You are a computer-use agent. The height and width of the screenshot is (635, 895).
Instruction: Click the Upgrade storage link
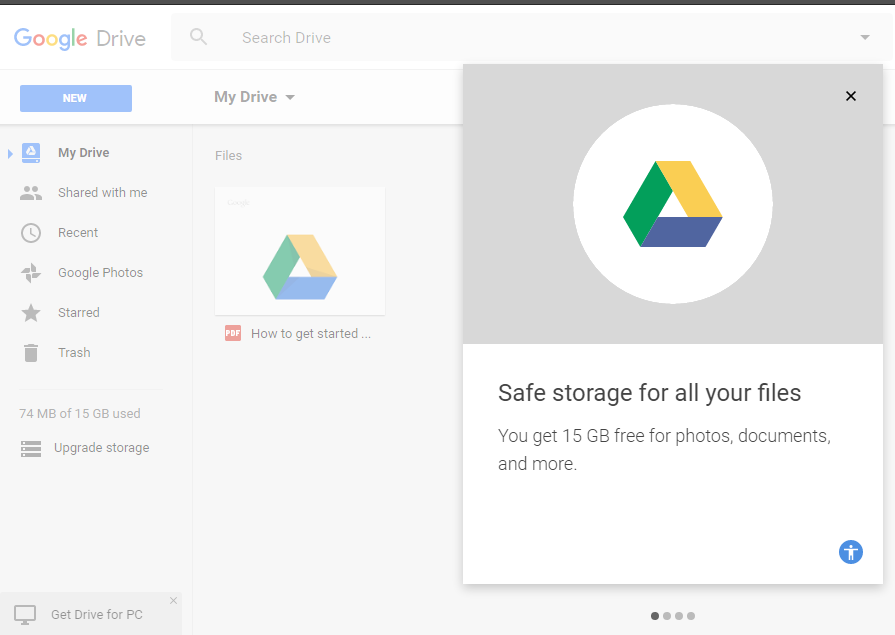(101, 448)
